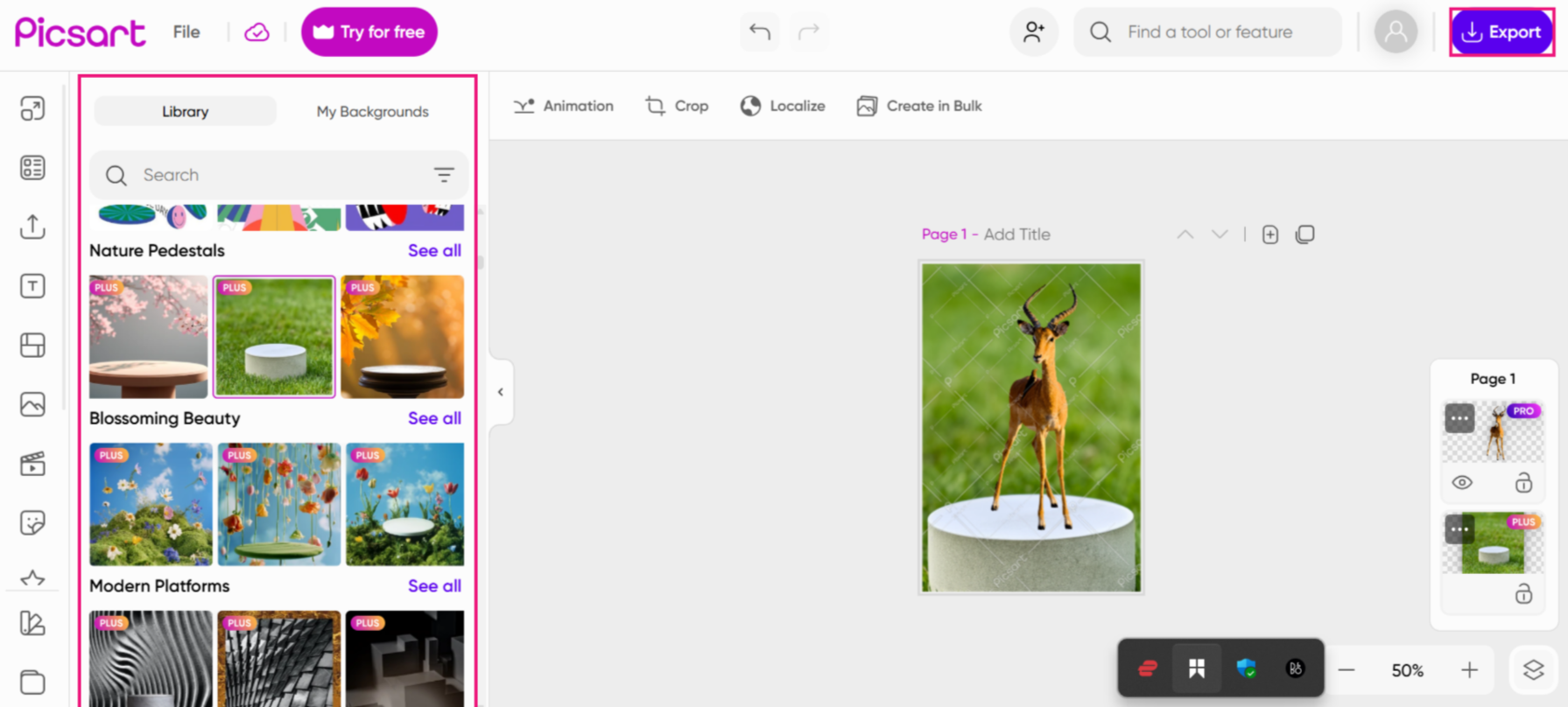1568x707 pixels.
Task: Open the Animation tool
Action: pos(564,106)
